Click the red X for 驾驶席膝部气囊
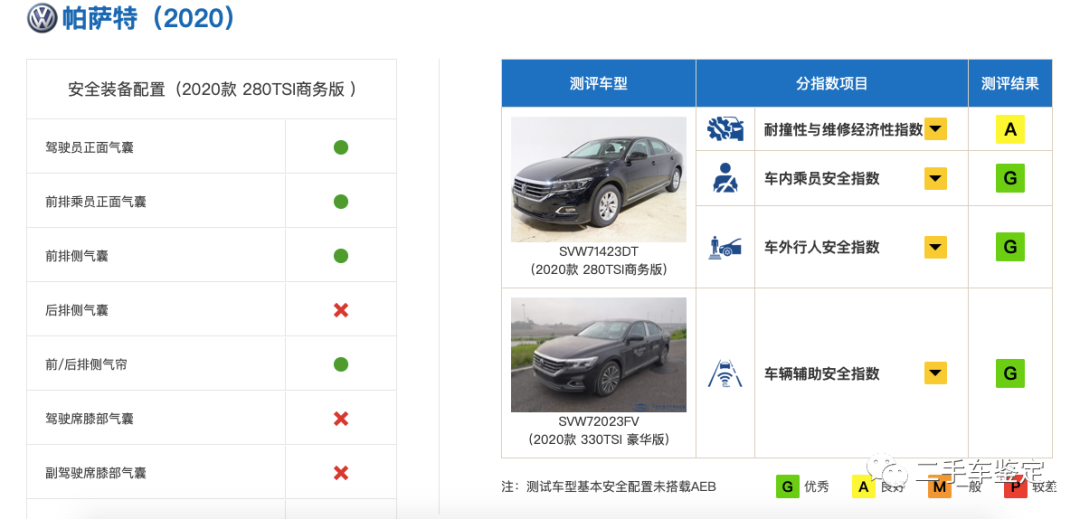1080x519 pixels. click(341, 418)
